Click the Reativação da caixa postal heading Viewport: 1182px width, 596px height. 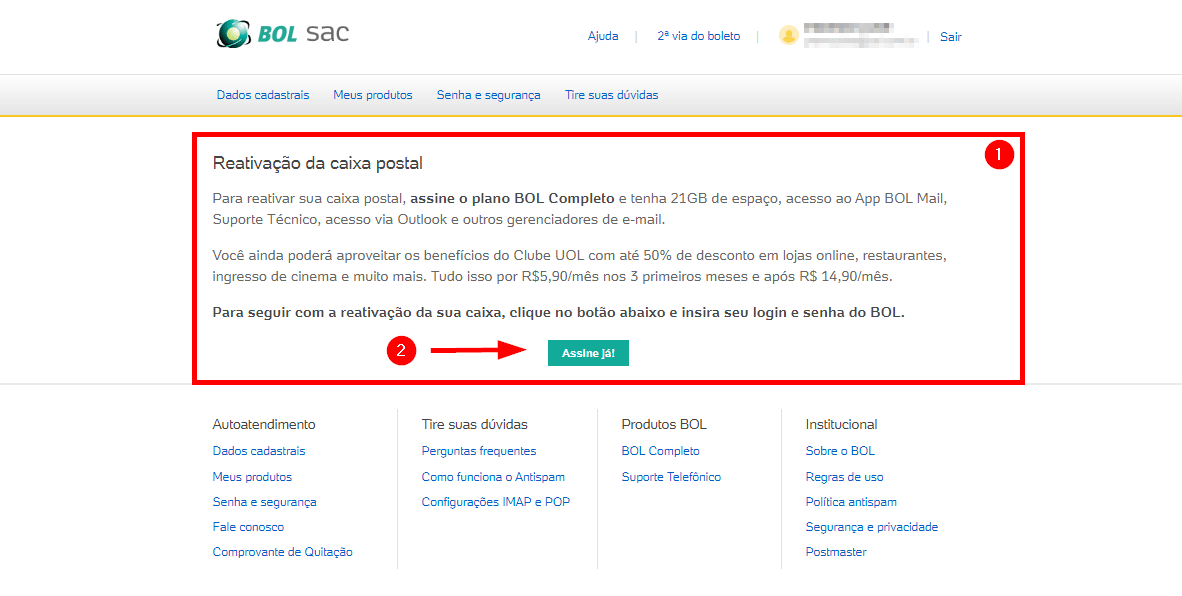click(x=318, y=163)
